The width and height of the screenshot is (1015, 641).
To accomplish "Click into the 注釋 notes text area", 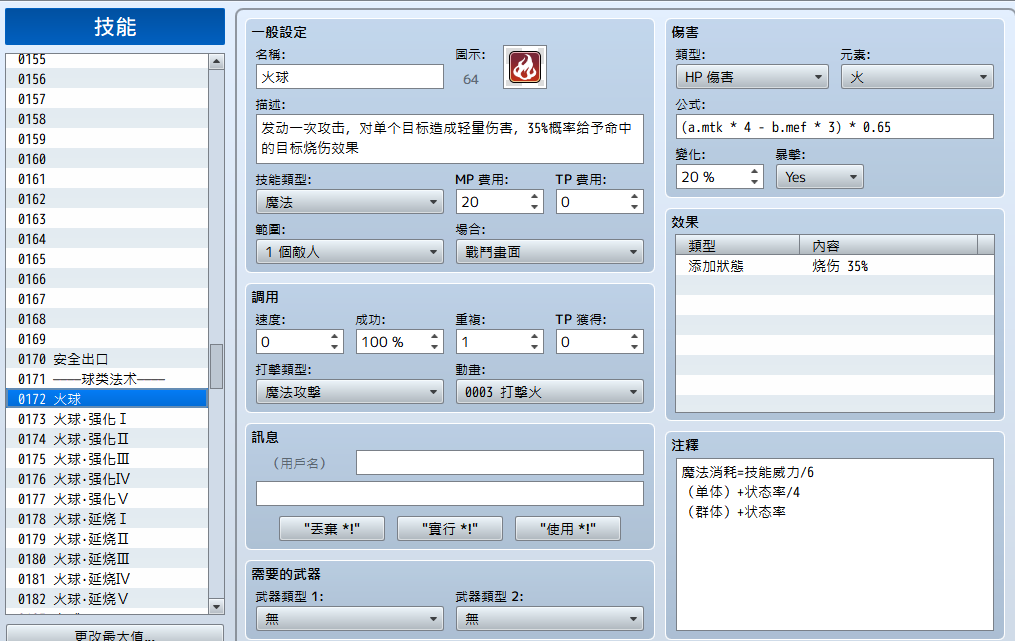I will coord(834,545).
